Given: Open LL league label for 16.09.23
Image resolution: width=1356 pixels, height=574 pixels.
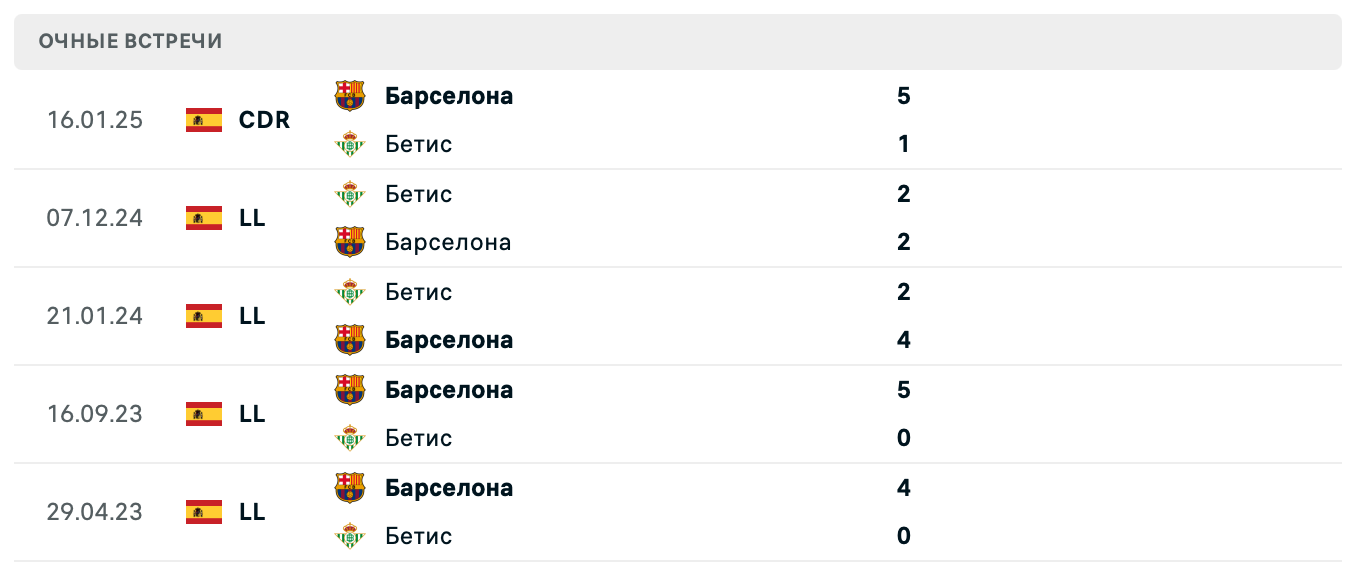Looking at the screenshot, I should [x=252, y=414].
